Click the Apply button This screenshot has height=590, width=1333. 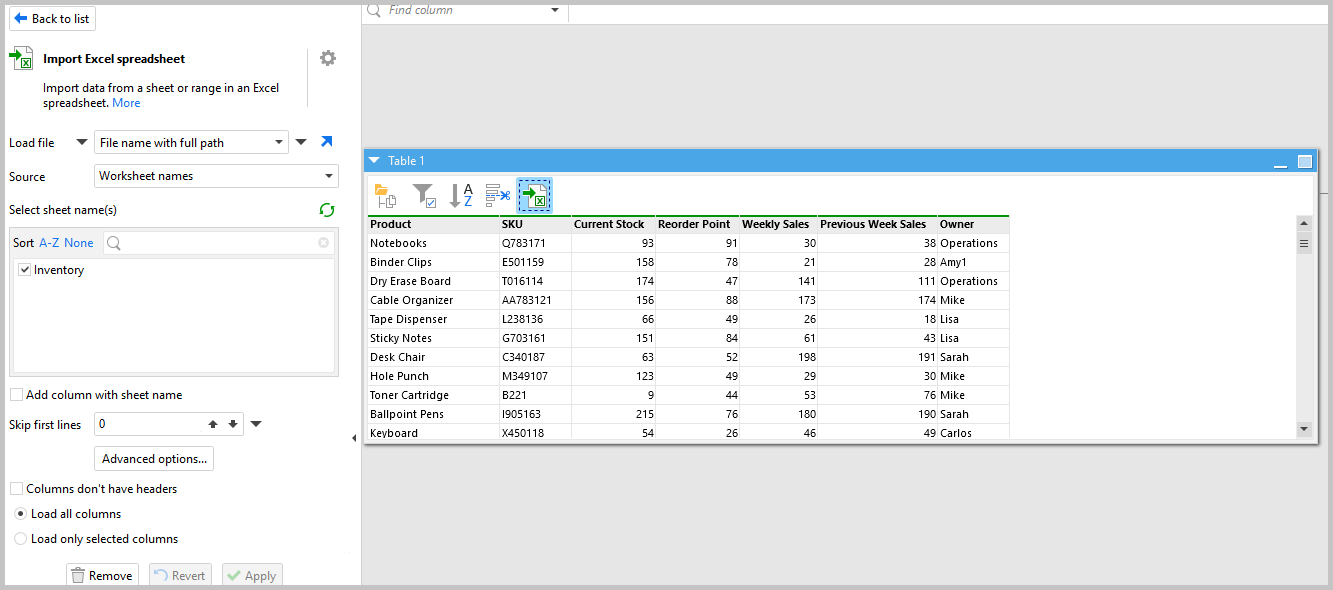pos(252,576)
